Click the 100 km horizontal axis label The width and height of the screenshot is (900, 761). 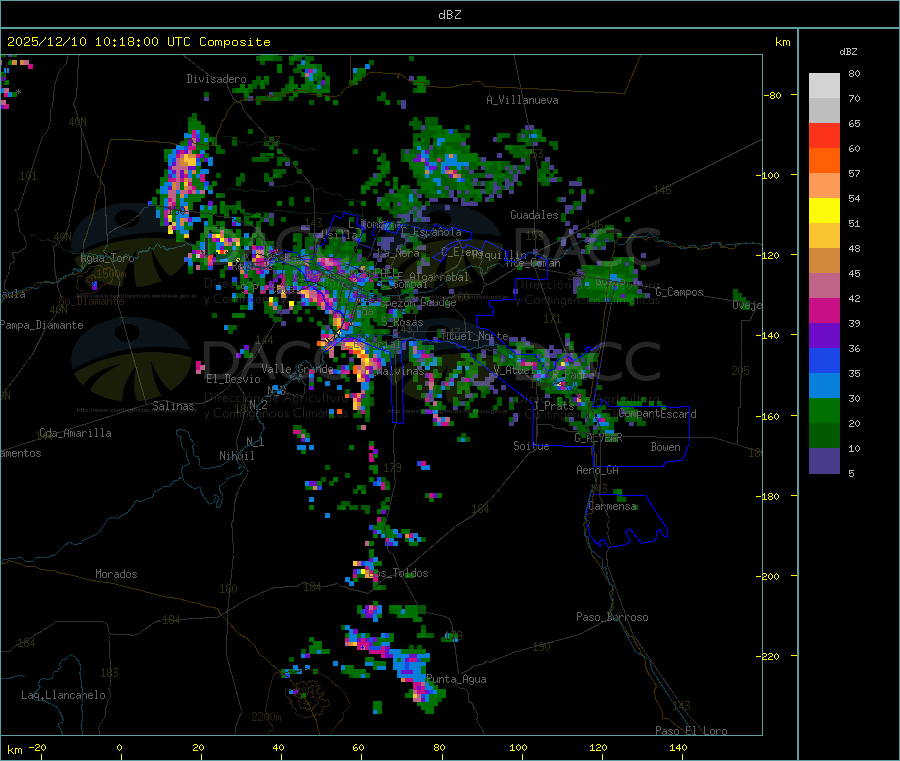click(x=518, y=747)
